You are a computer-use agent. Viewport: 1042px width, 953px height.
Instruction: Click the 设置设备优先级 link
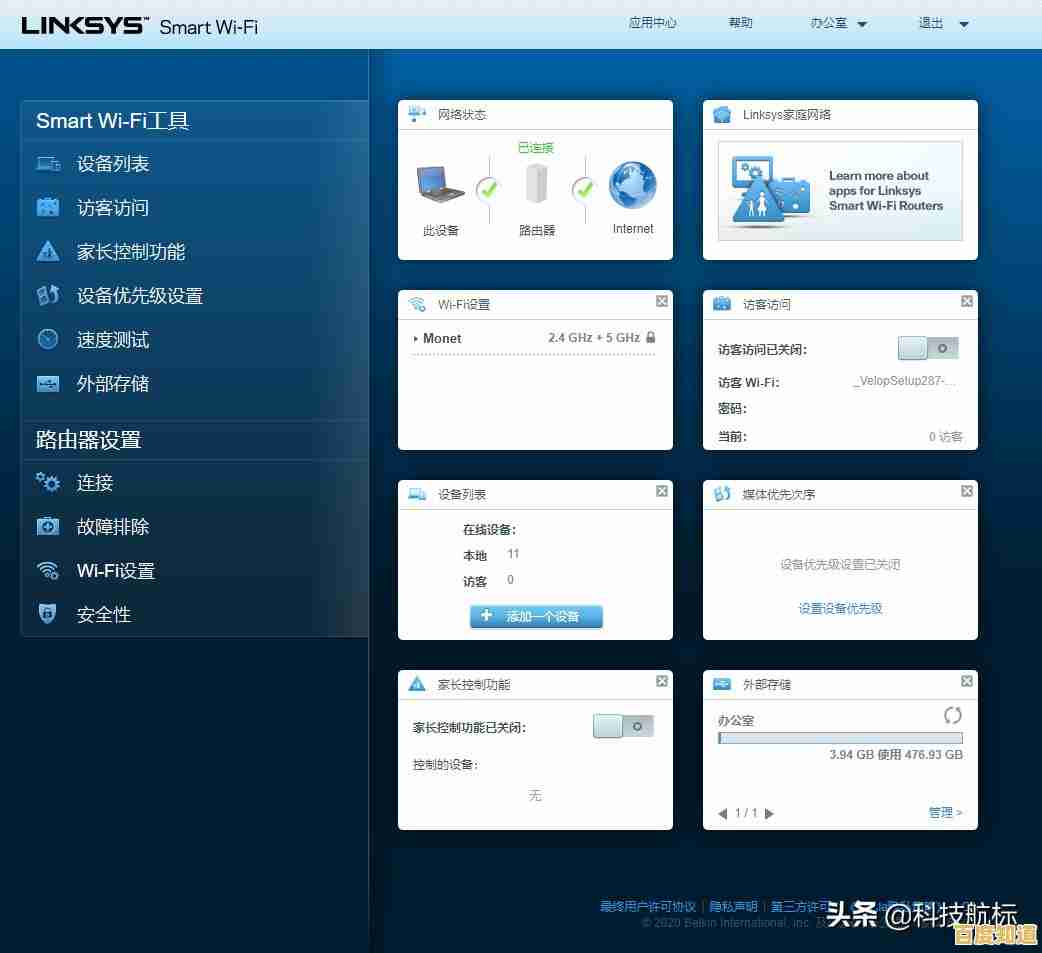[840, 609]
